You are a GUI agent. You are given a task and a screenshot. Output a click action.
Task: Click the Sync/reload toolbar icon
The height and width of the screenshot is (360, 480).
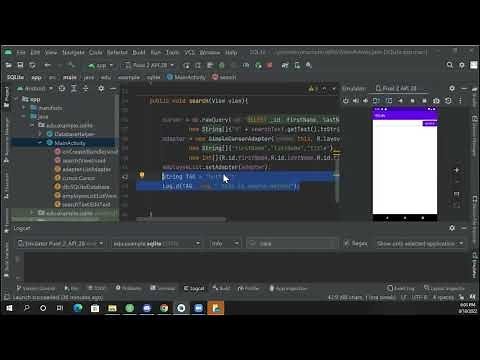pos(32,65)
